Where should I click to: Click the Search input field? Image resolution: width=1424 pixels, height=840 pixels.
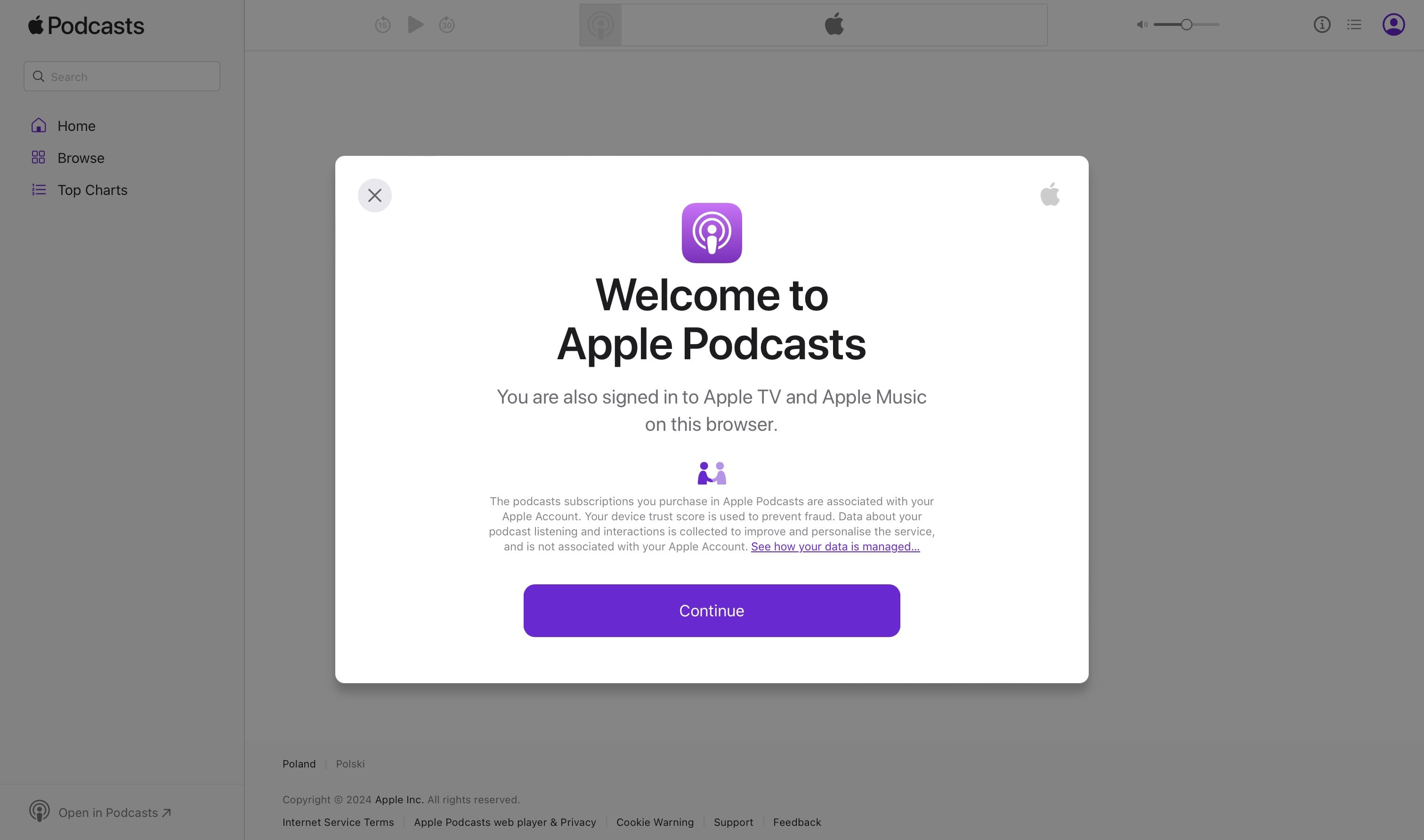click(x=121, y=76)
